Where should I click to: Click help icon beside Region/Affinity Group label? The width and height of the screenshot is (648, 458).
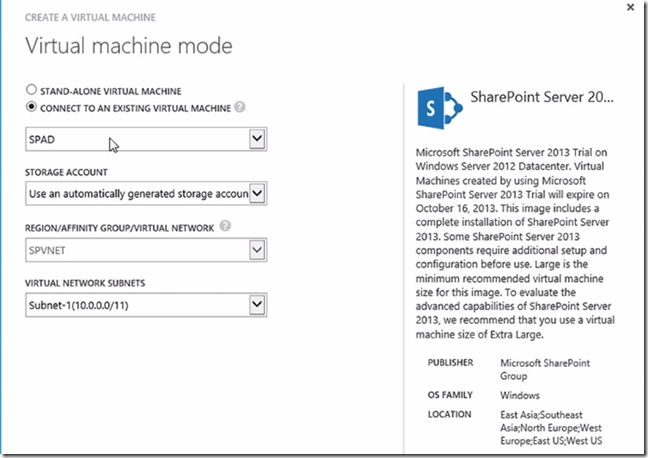(225, 226)
